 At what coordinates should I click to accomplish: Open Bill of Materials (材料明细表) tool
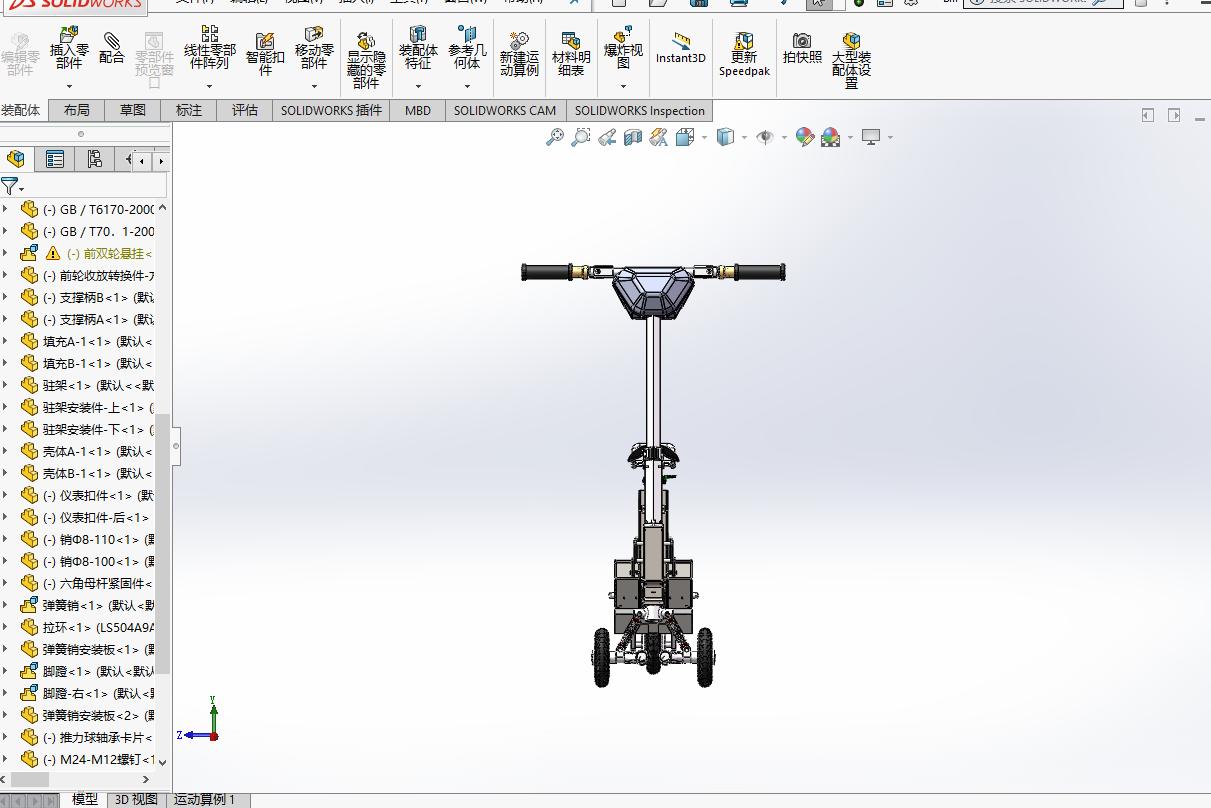(571, 54)
